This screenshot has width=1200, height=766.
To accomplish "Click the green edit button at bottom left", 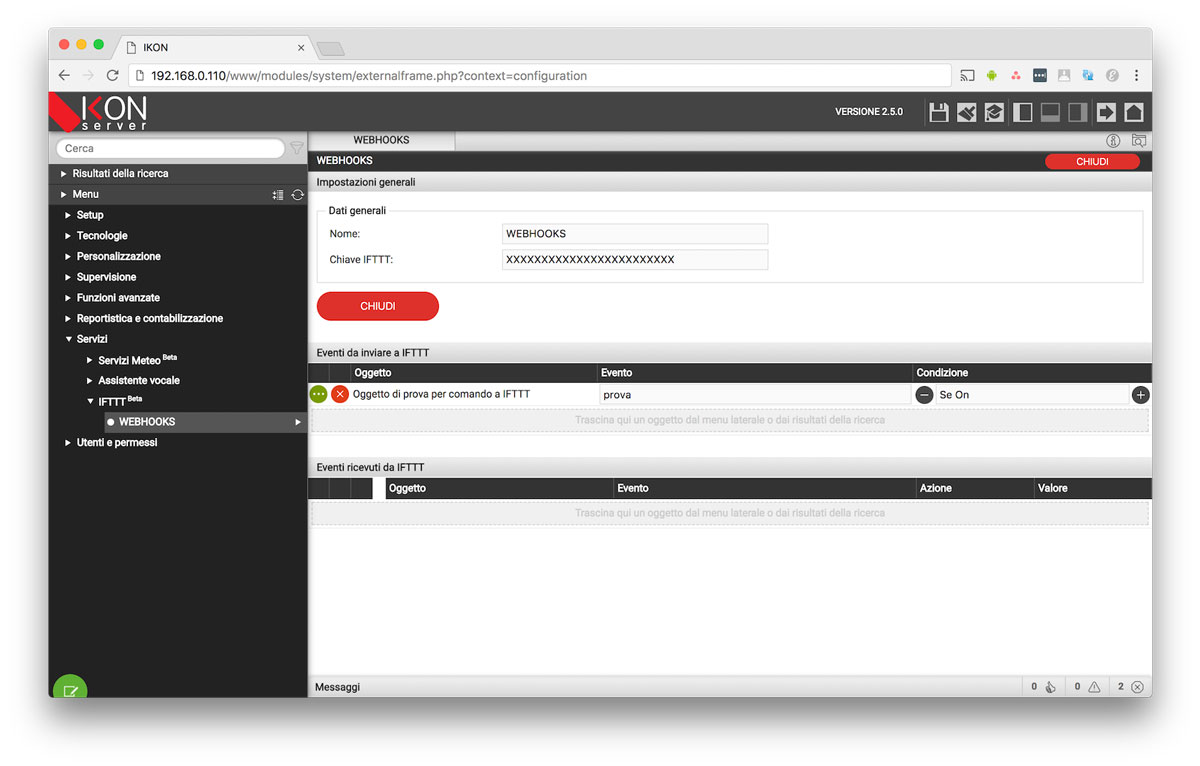I will coord(70,689).
